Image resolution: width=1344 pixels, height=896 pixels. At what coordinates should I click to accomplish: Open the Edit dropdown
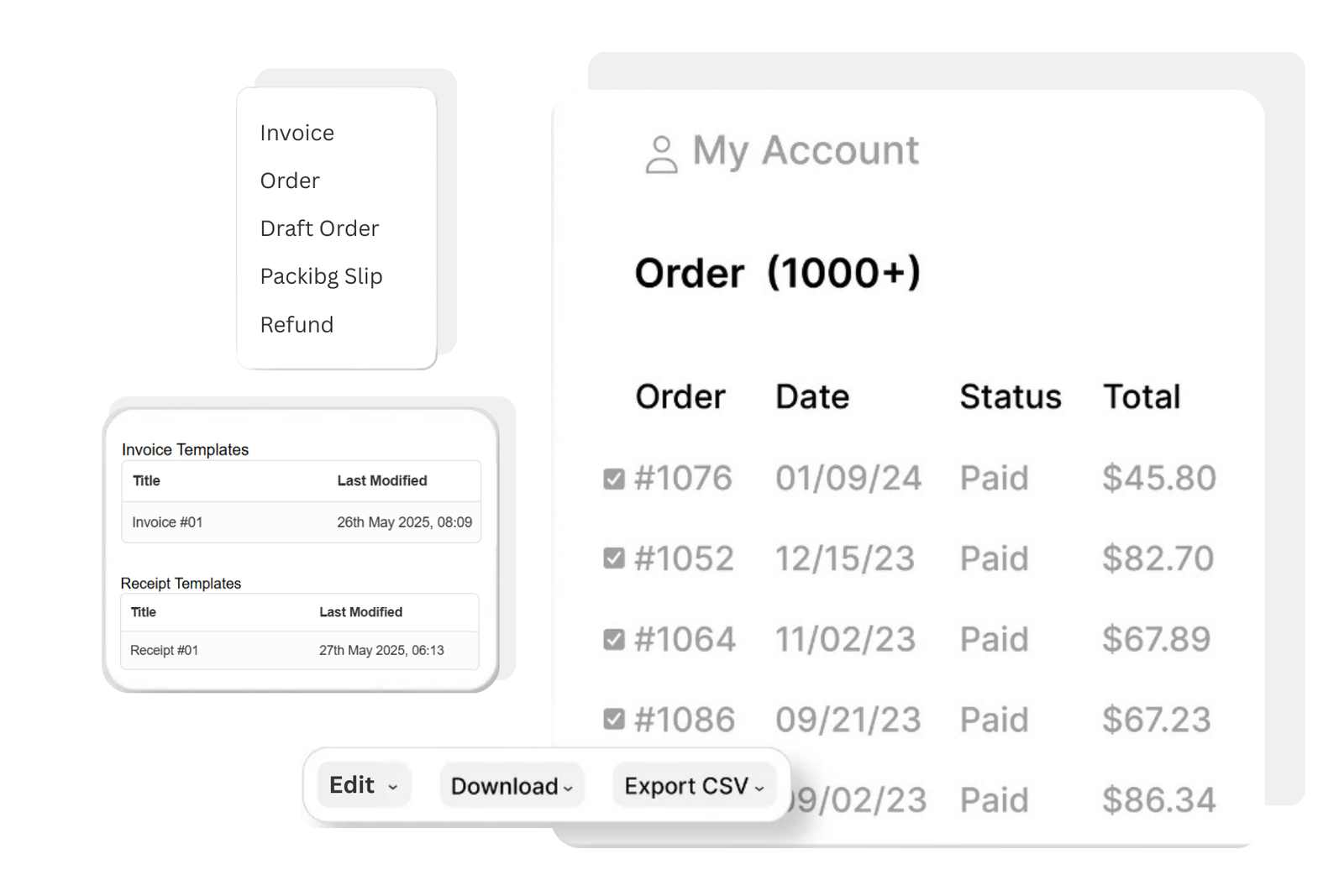tap(364, 785)
